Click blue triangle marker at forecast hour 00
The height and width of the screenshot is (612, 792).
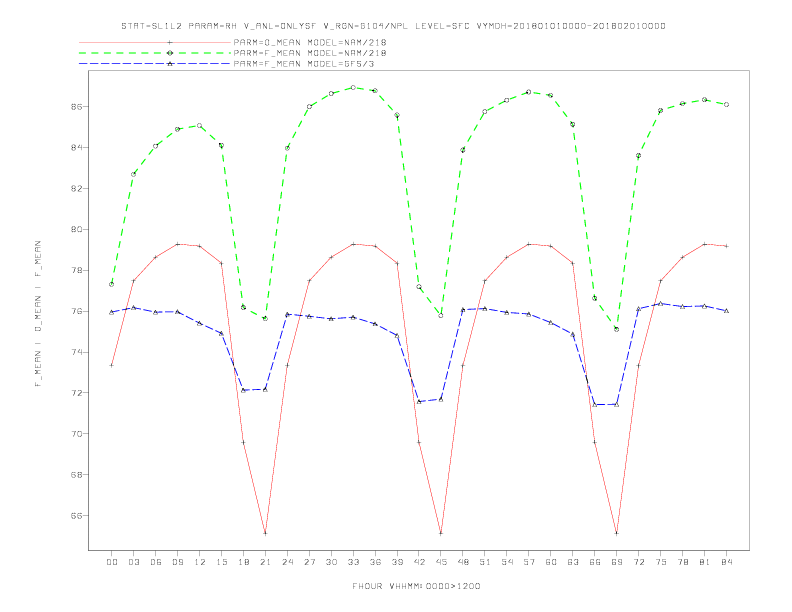(112, 312)
